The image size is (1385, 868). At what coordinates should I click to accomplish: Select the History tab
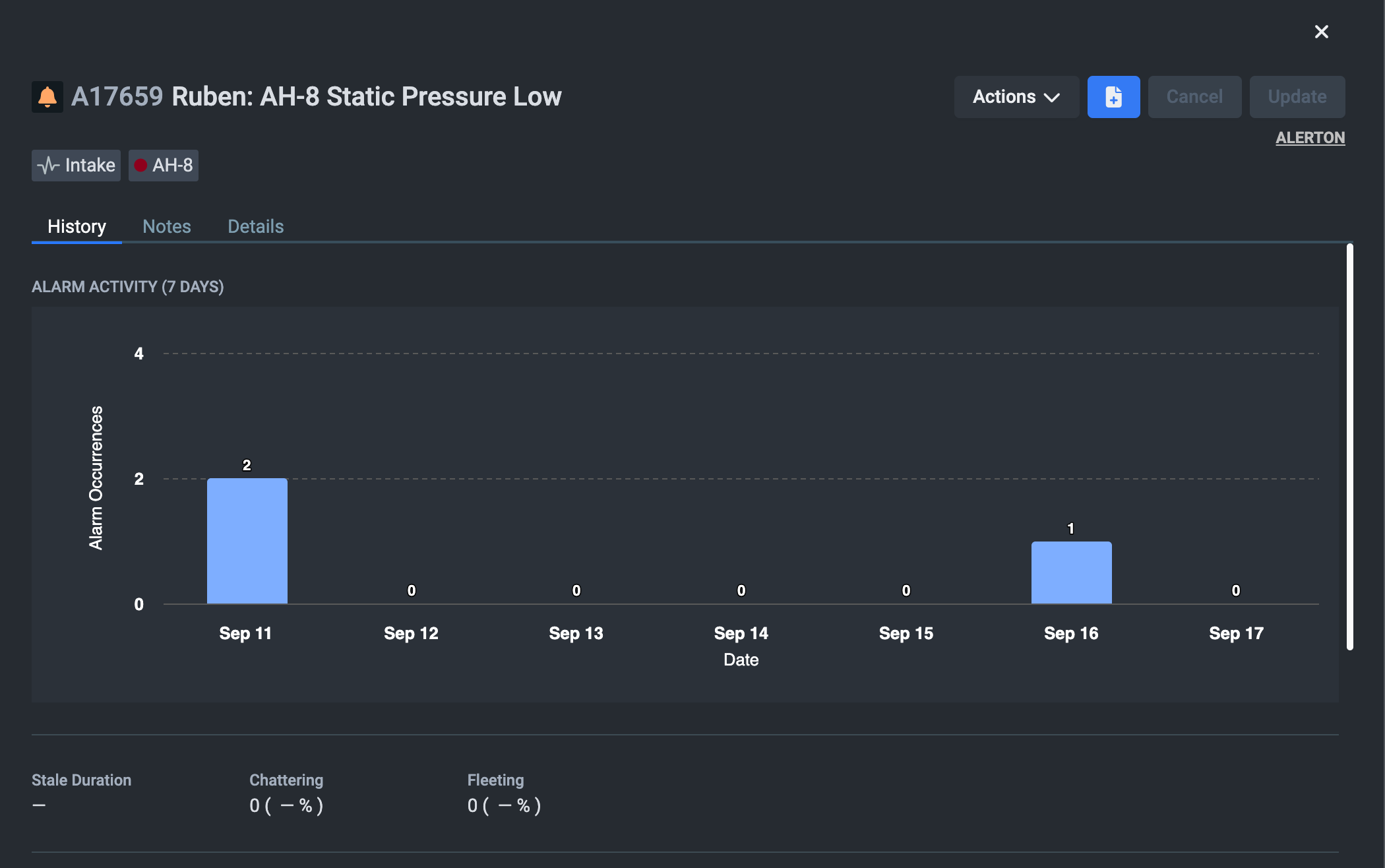(x=77, y=226)
